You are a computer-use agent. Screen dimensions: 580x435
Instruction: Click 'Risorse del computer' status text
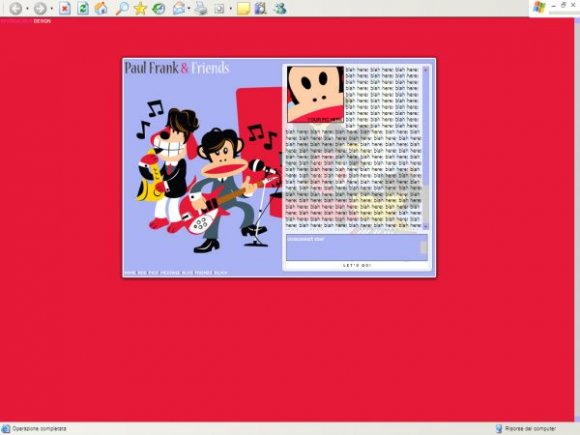pos(530,429)
